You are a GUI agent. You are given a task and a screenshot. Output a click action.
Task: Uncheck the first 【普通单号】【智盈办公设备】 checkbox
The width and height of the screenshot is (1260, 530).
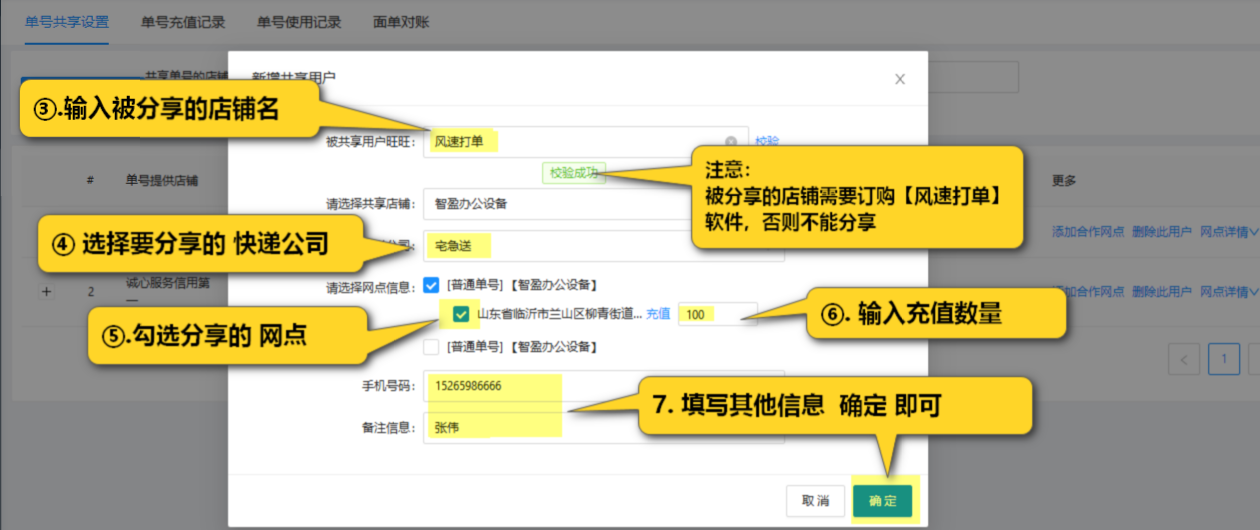tap(431, 285)
